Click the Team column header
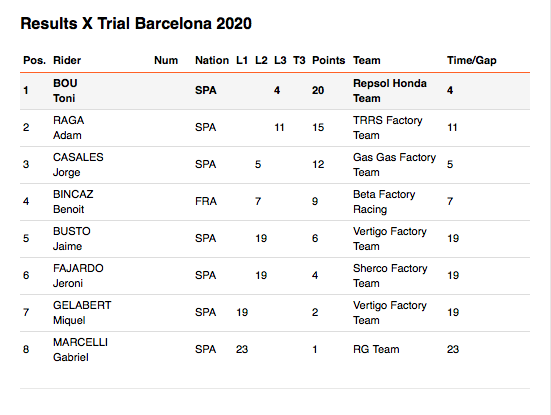Image resolution: width=551 pixels, height=415 pixels. (367, 60)
